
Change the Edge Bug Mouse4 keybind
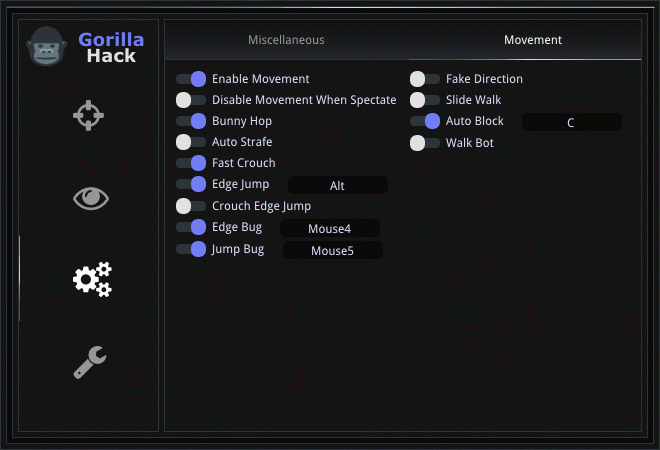pos(330,228)
